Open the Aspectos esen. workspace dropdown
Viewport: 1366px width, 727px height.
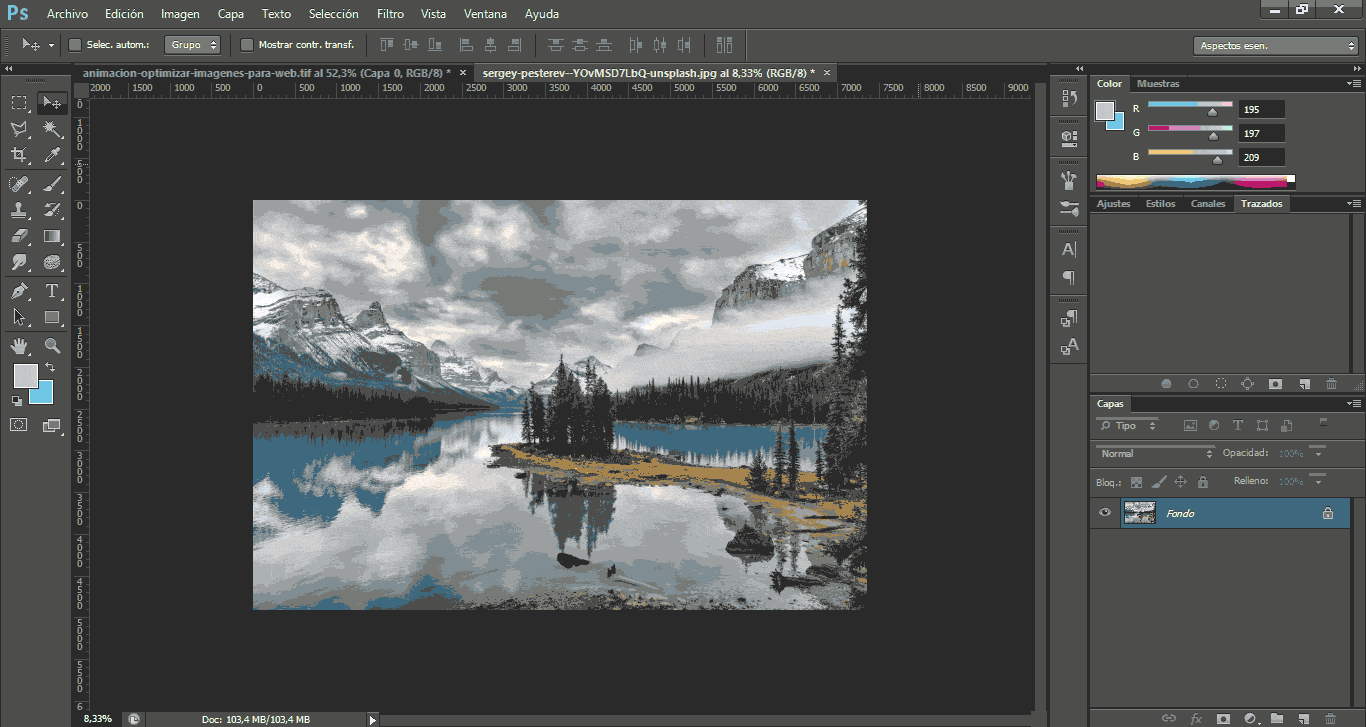coord(1274,45)
